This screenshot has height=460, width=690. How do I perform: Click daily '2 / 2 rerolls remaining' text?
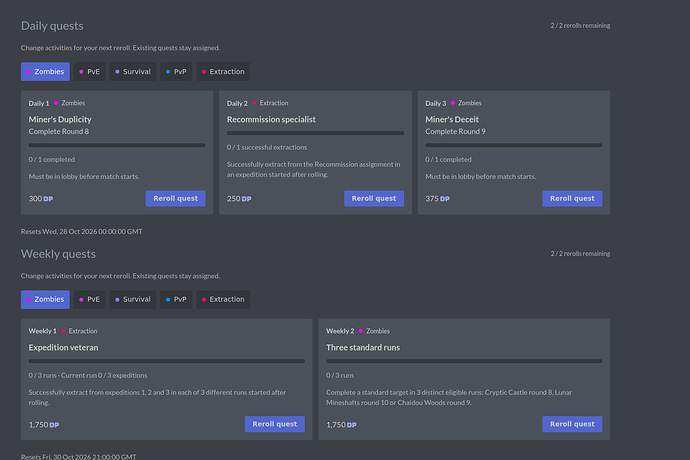[x=580, y=26]
